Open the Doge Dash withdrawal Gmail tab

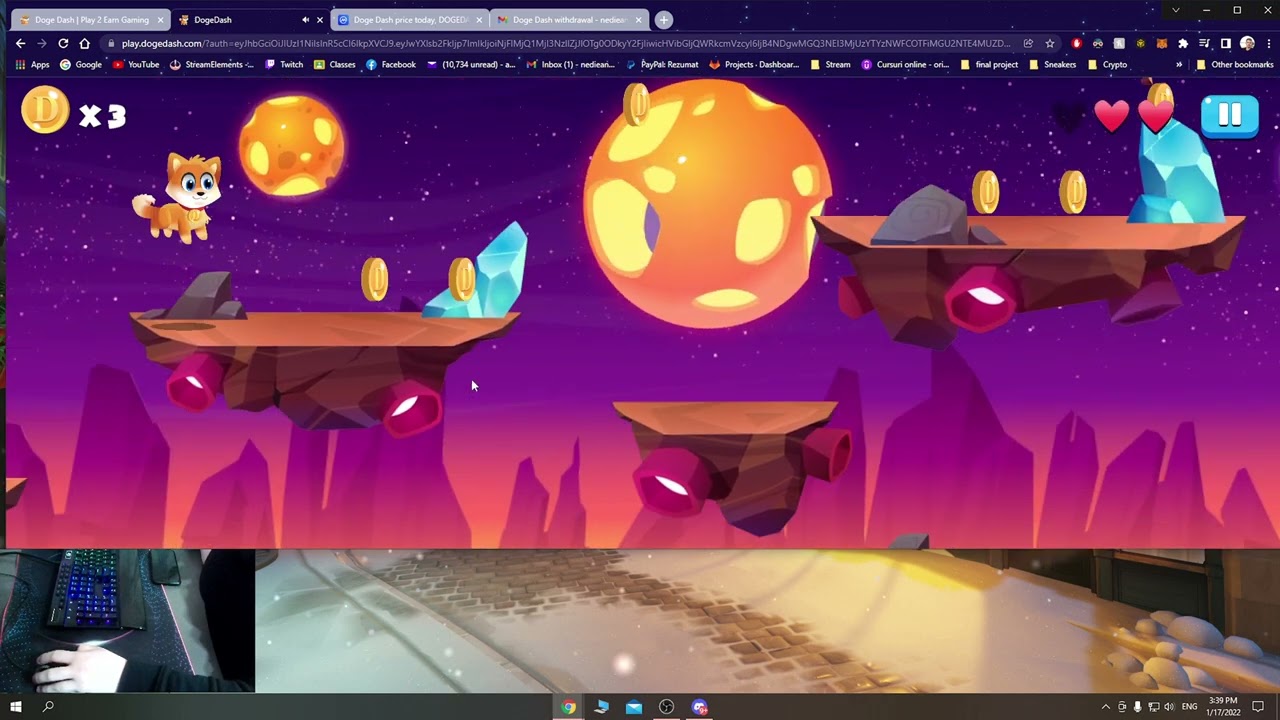[x=568, y=19]
